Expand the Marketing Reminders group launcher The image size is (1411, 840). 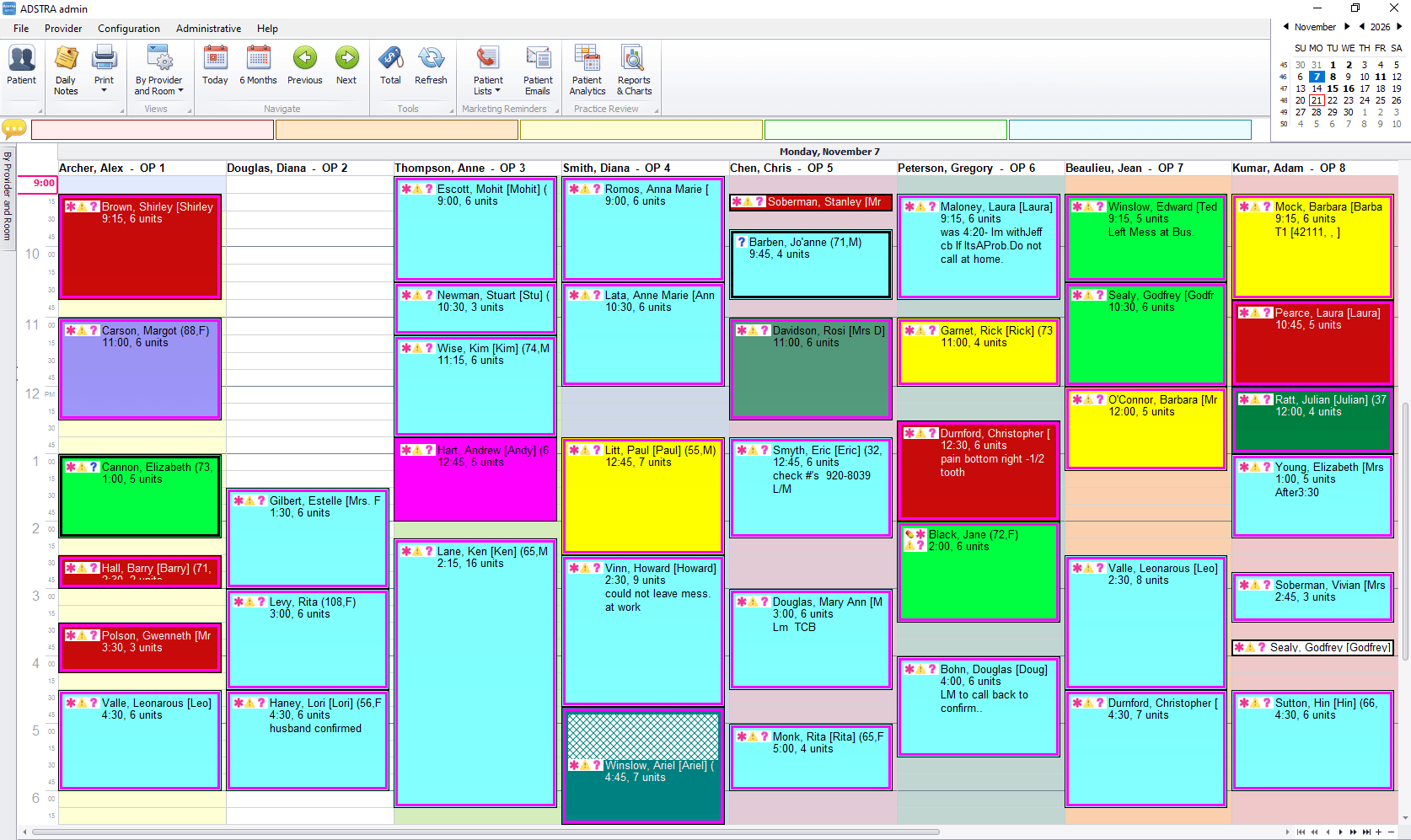(x=556, y=110)
